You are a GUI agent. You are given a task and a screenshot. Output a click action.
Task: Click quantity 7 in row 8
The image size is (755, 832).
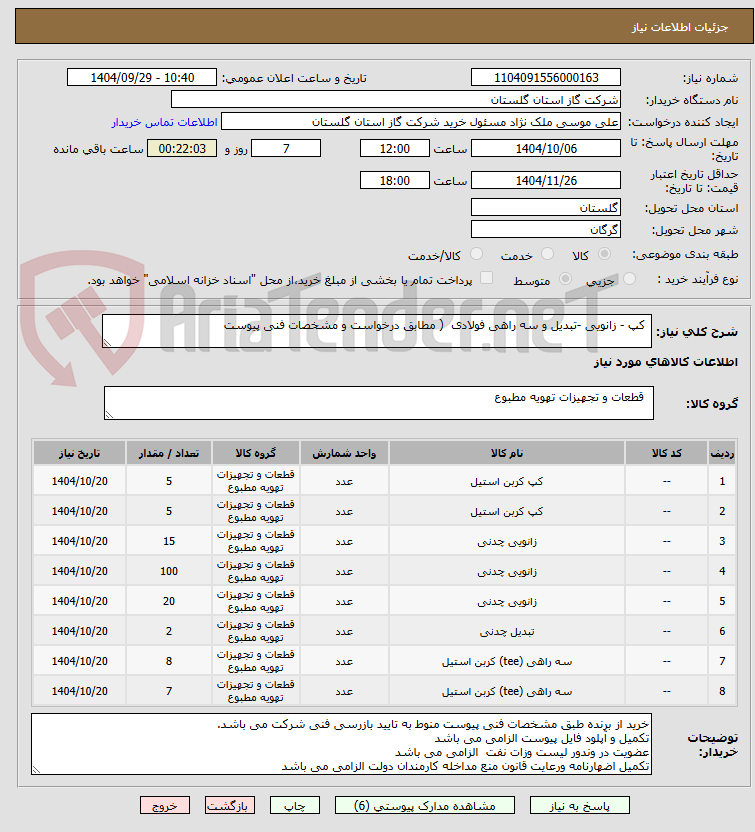point(169,691)
